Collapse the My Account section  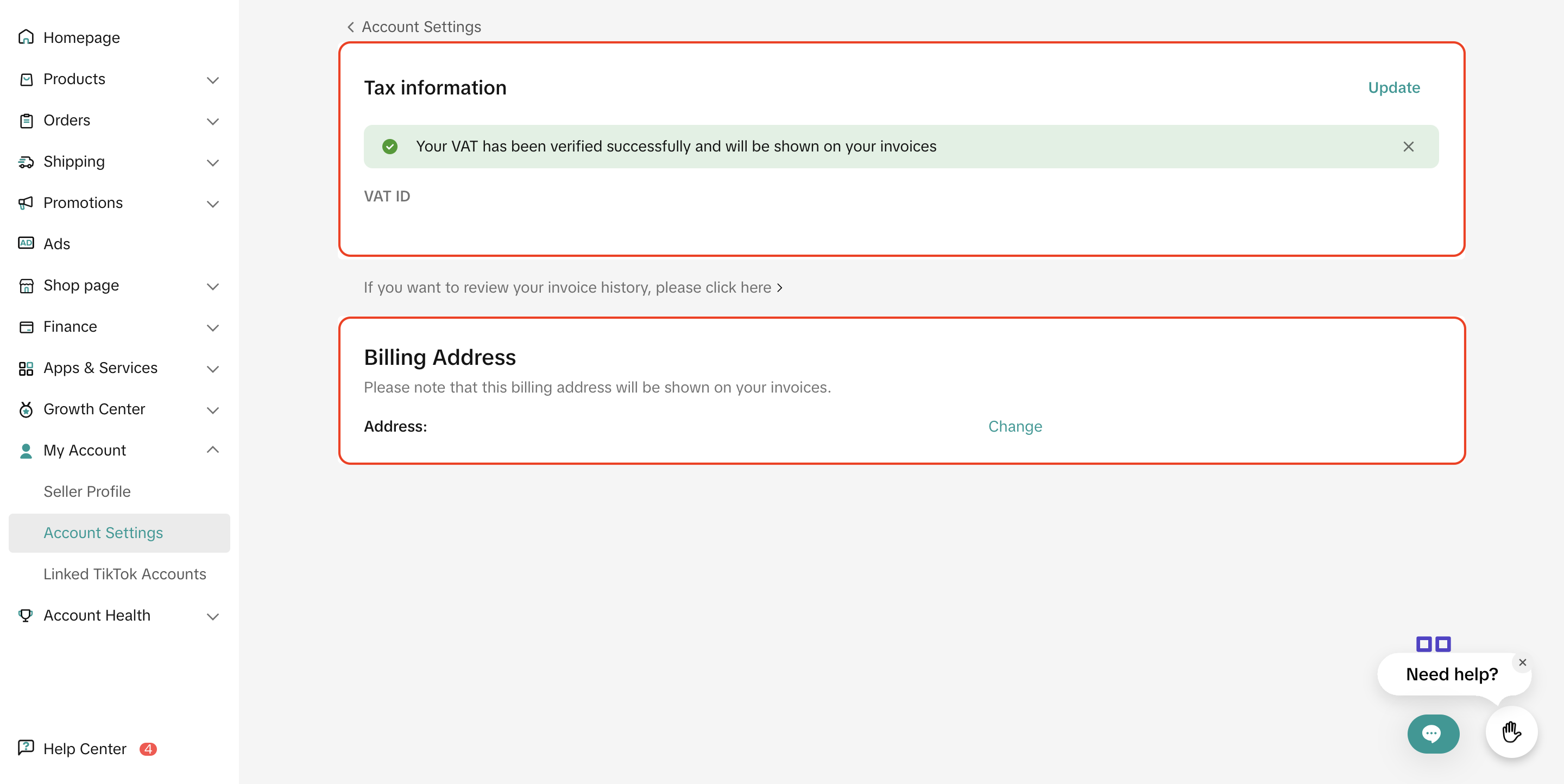click(x=212, y=450)
